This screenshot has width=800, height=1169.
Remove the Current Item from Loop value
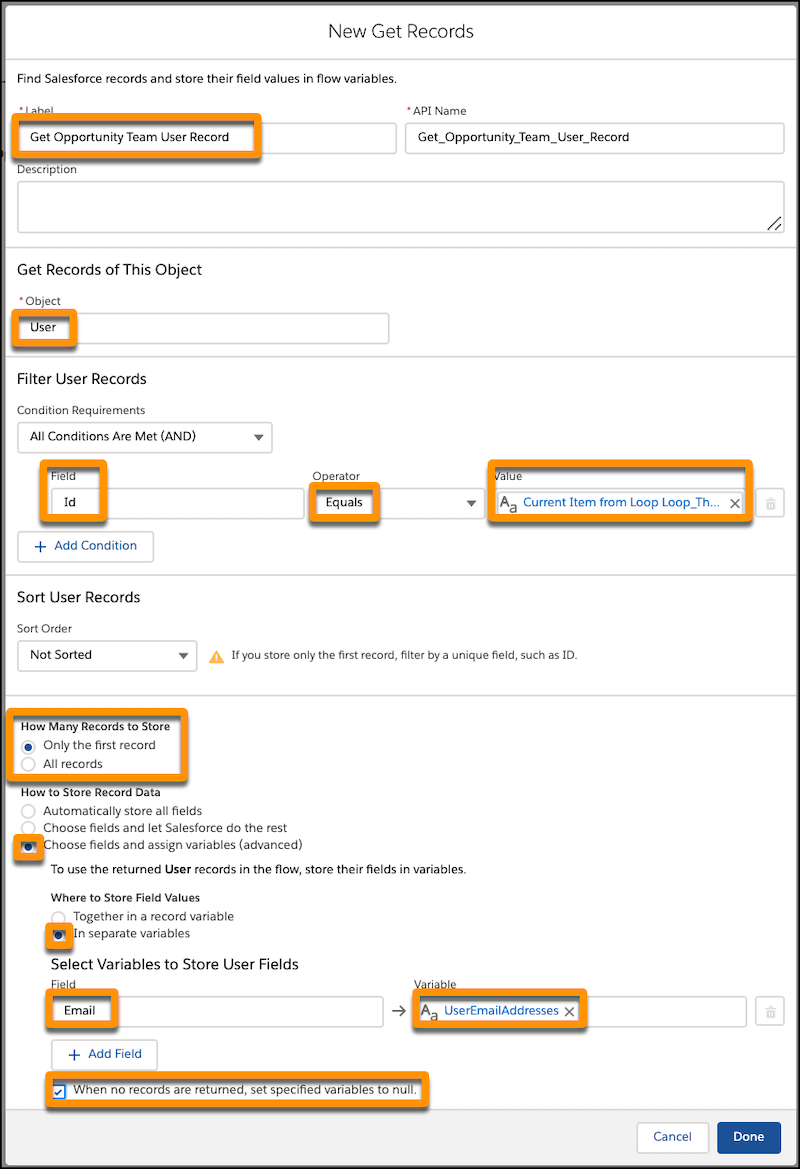[735, 504]
